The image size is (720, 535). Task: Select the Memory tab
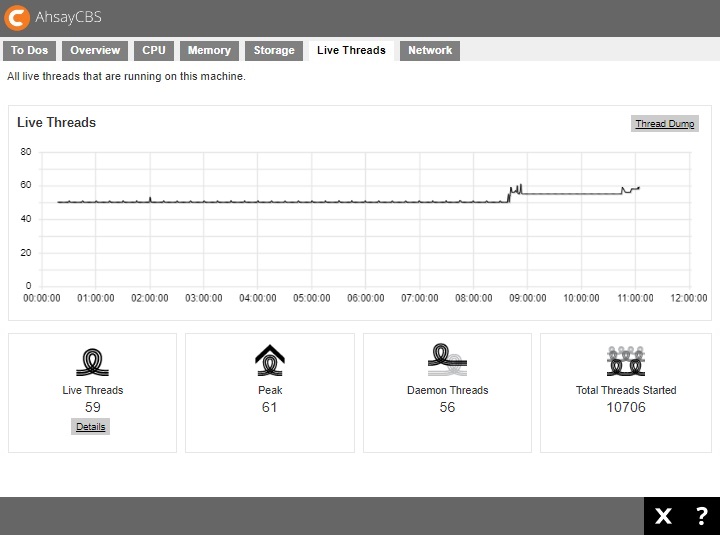[x=209, y=50]
